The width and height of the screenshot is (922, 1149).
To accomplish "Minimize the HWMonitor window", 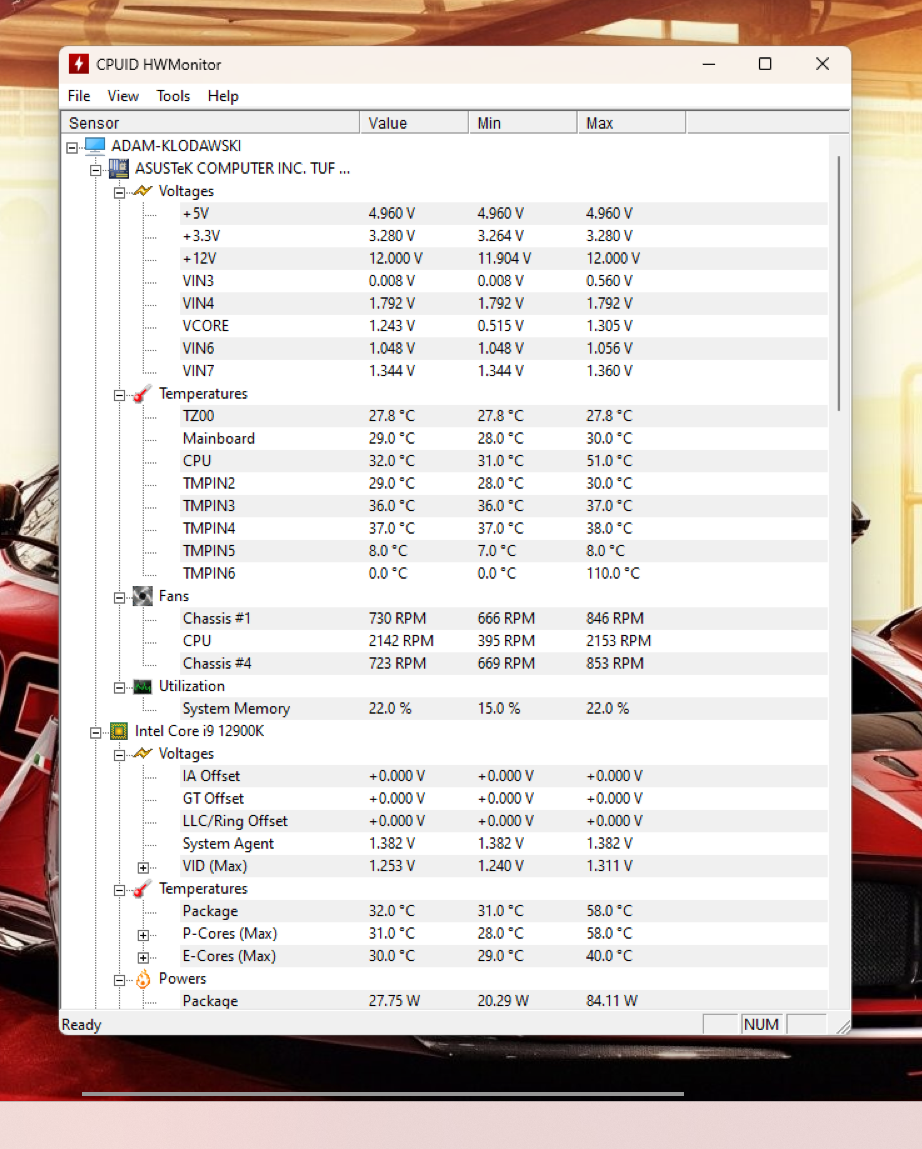I will (709, 64).
